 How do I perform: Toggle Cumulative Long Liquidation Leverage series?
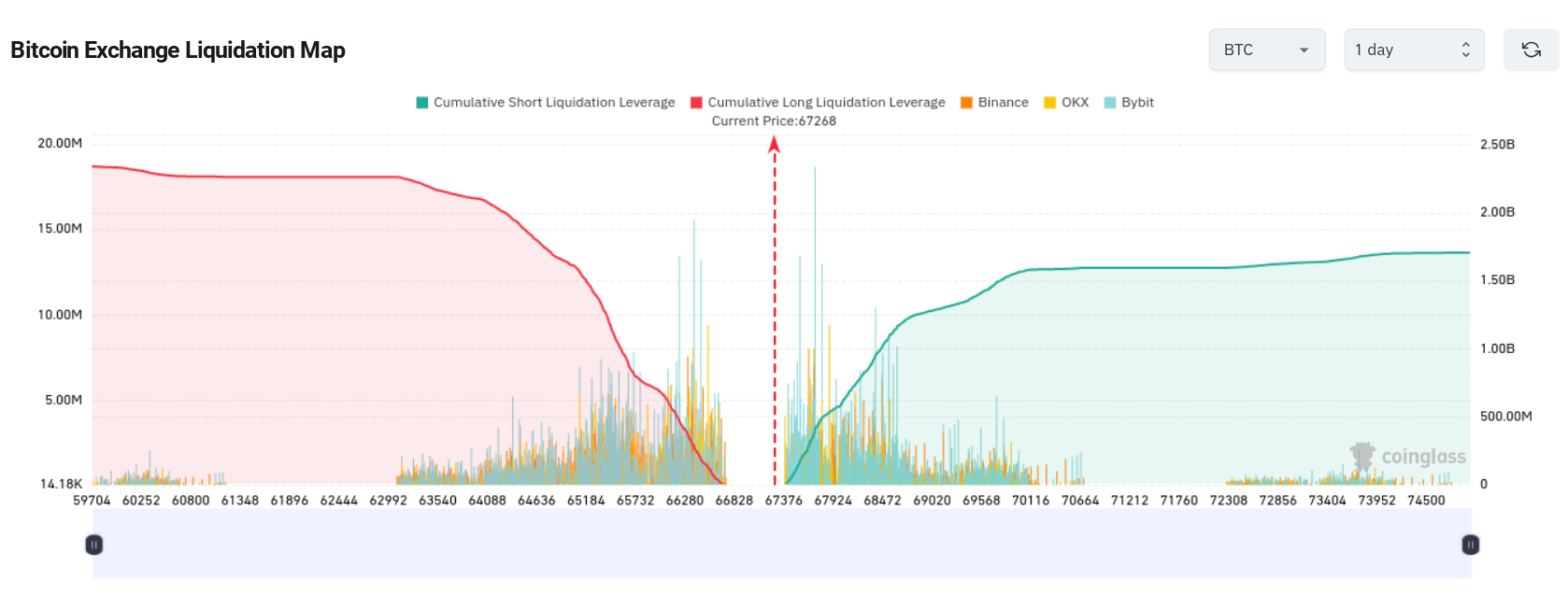click(x=818, y=103)
